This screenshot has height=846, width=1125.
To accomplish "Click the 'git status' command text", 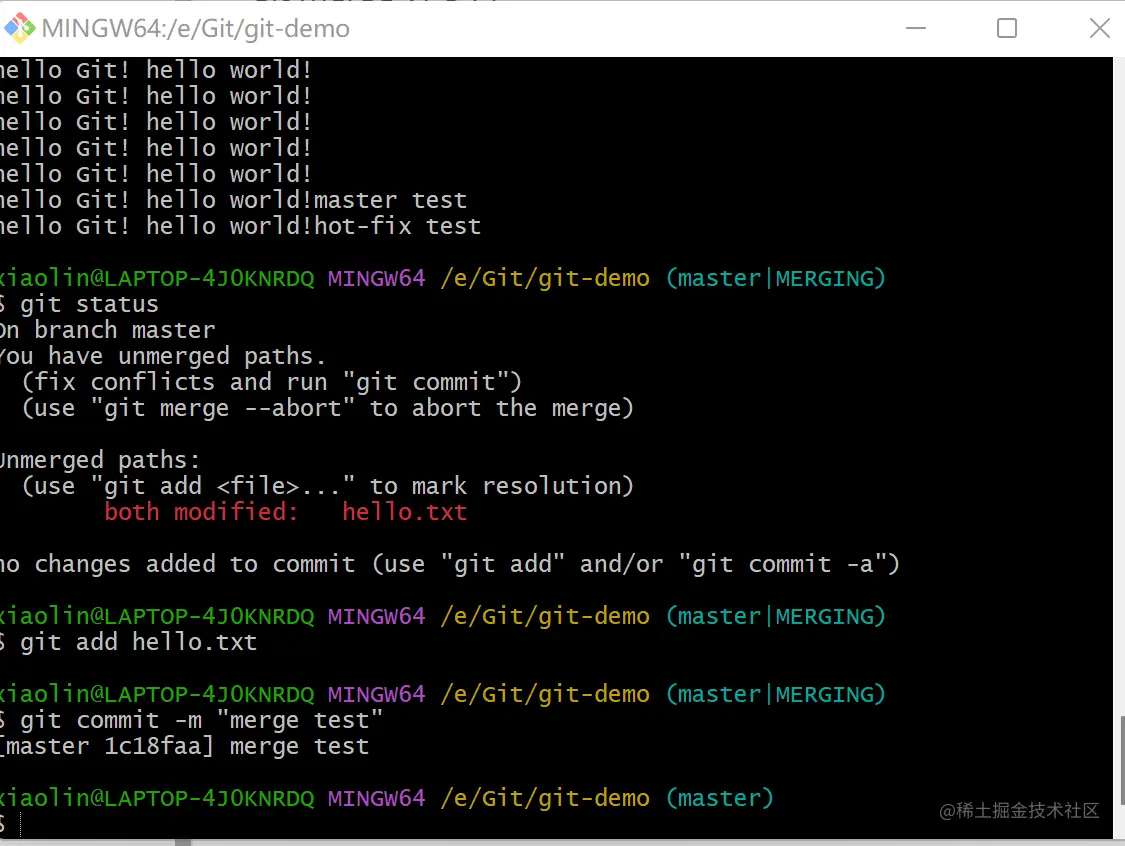I will click(x=89, y=304).
